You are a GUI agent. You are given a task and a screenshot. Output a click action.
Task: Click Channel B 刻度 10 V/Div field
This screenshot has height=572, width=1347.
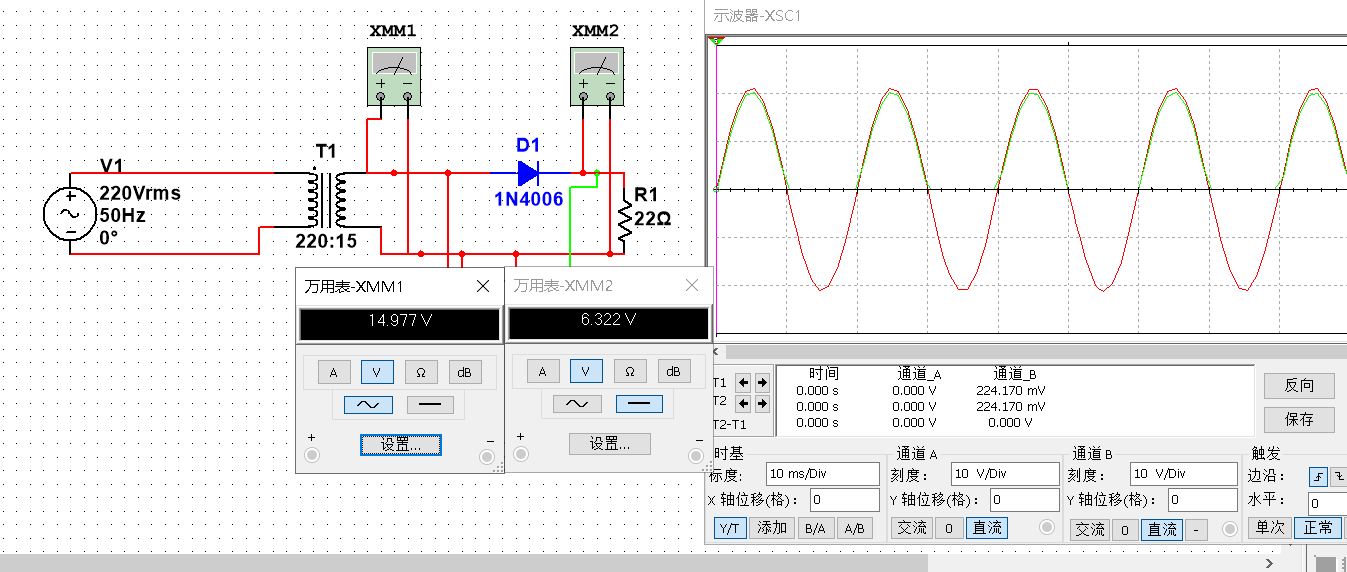(1181, 474)
